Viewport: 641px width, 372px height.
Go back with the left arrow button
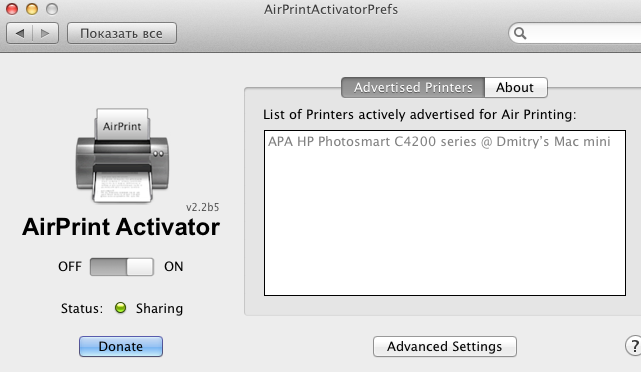coord(20,33)
